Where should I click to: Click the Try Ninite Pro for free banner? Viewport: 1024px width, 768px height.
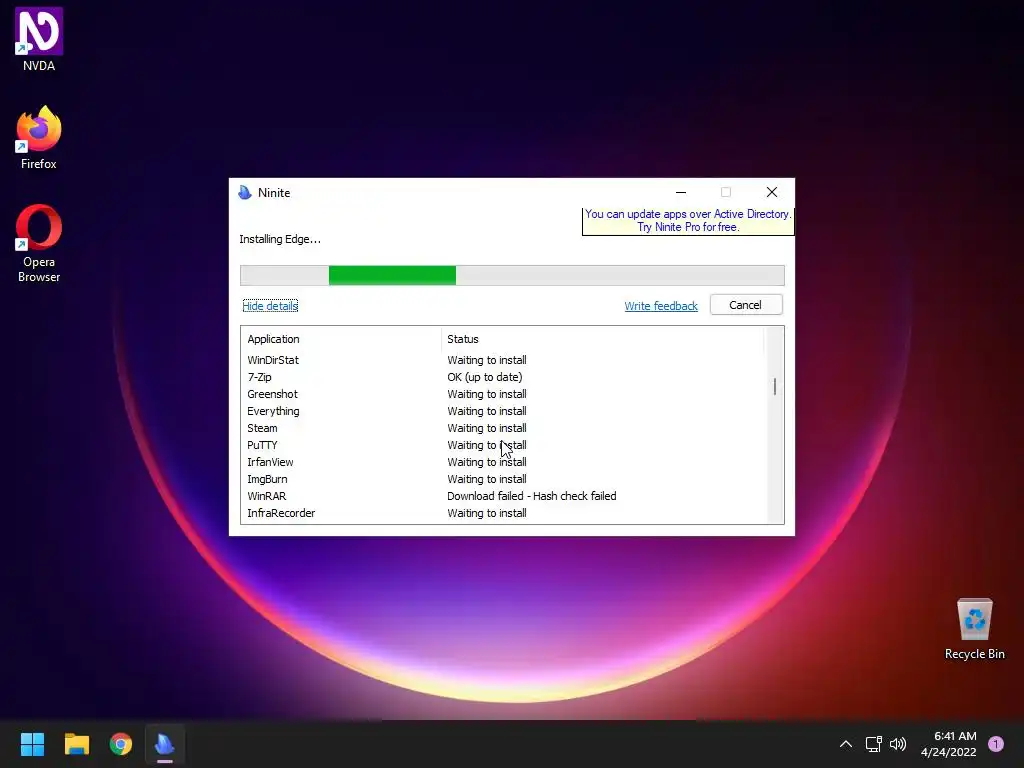pos(688,221)
